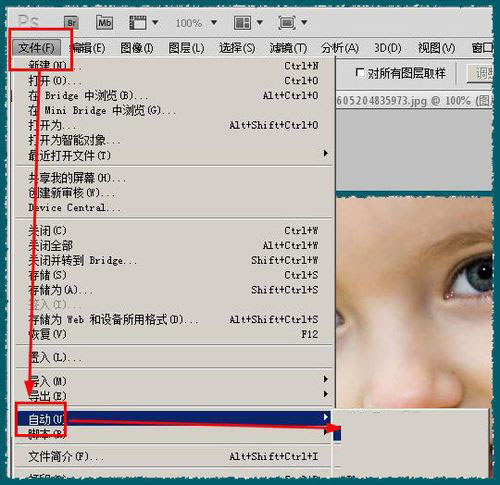The height and width of the screenshot is (485, 500).
Task: Choose 在 Bridge 中浏览(B)... entry
Action: point(174,96)
